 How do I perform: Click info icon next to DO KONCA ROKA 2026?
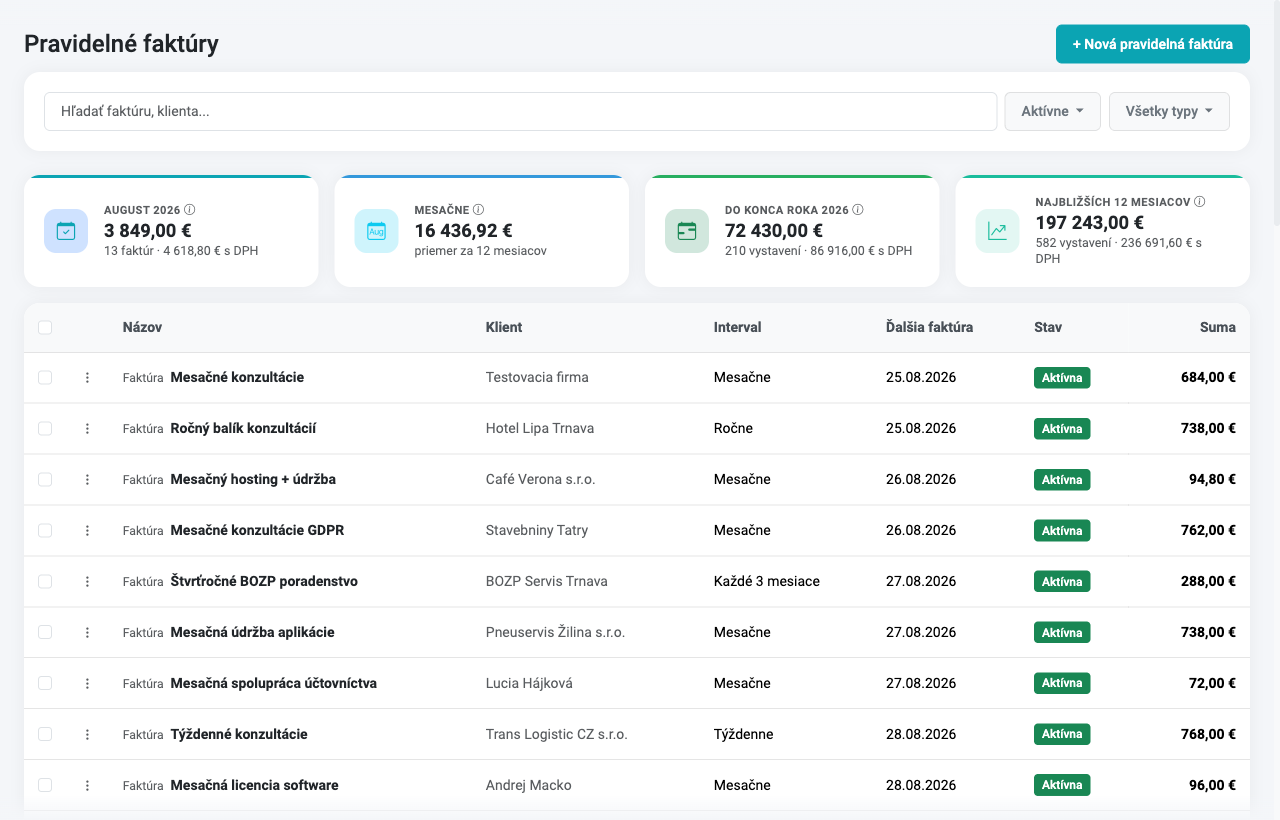pos(858,210)
